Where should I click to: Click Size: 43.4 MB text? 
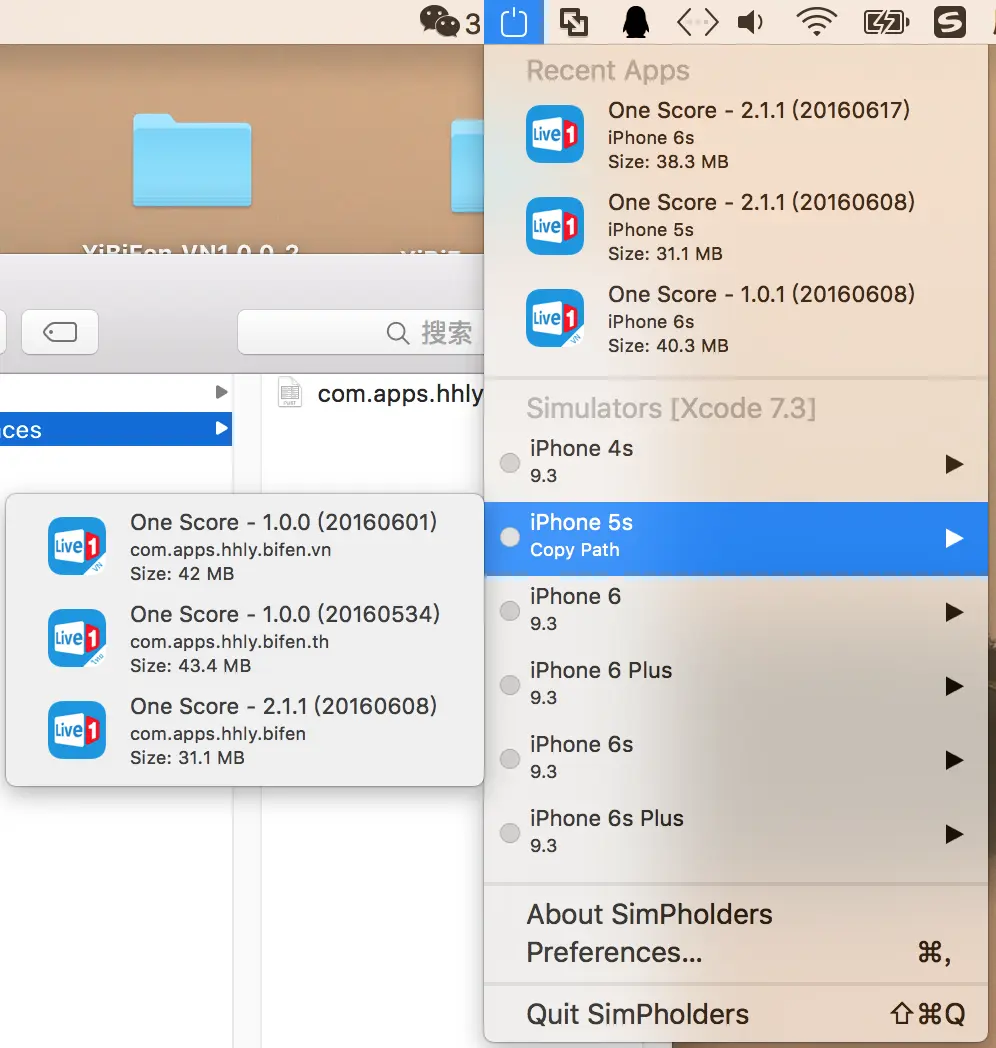point(191,666)
